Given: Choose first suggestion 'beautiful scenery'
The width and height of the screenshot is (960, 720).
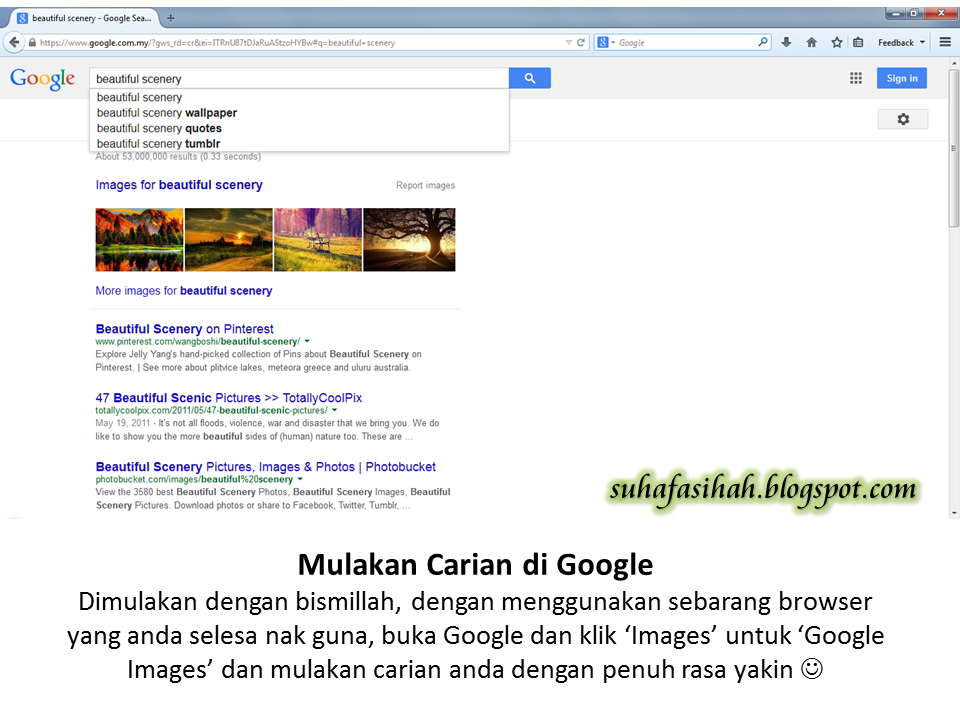Looking at the screenshot, I should coord(299,97).
